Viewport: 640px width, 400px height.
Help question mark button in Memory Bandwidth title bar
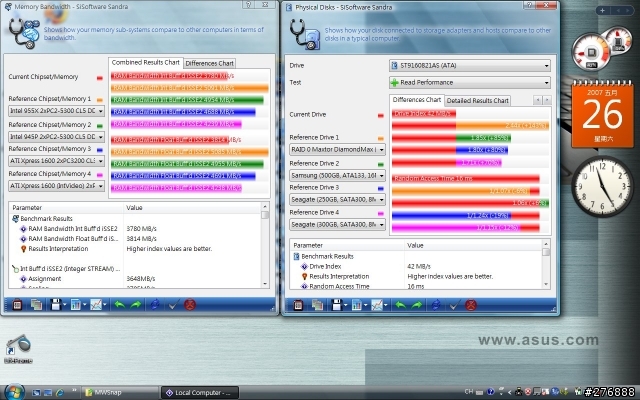click(x=249, y=4)
